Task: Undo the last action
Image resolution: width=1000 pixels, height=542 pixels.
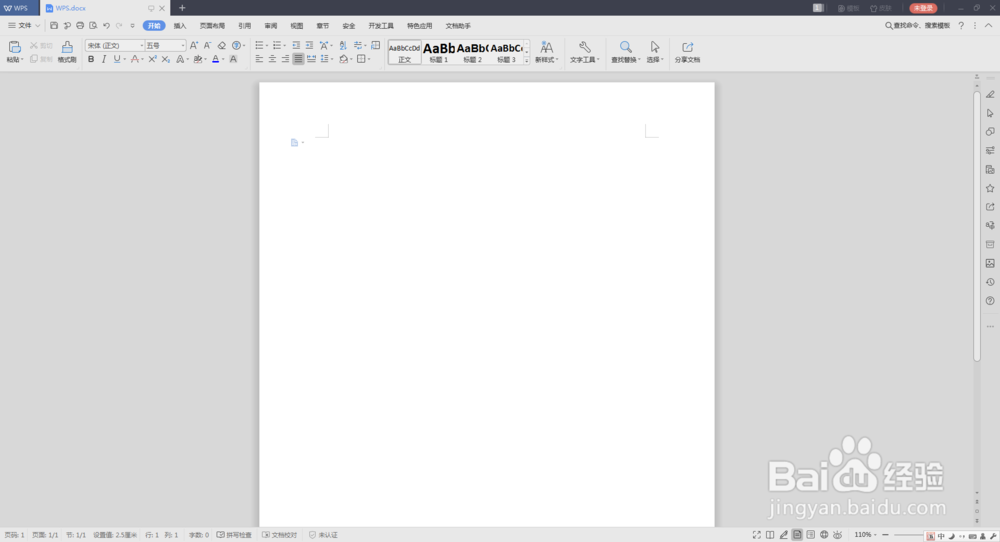Action: point(107,26)
